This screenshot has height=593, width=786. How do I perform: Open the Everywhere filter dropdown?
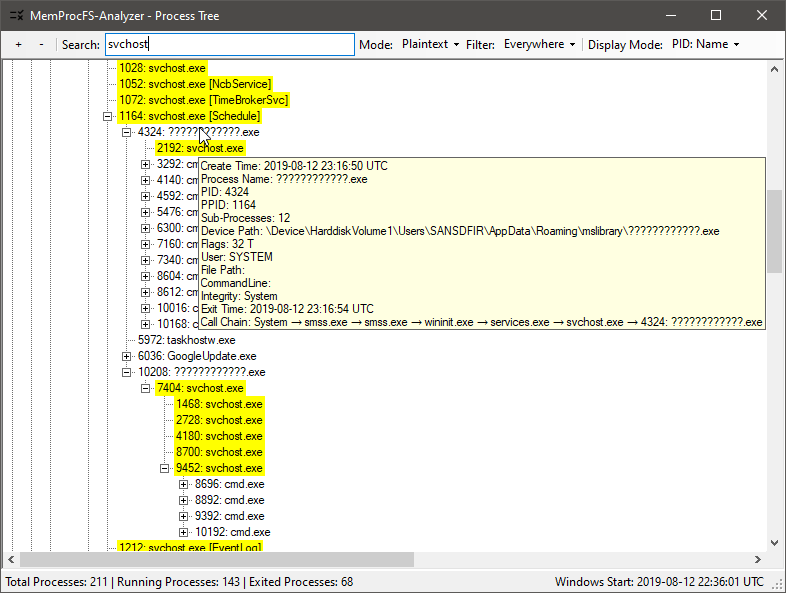pos(540,45)
